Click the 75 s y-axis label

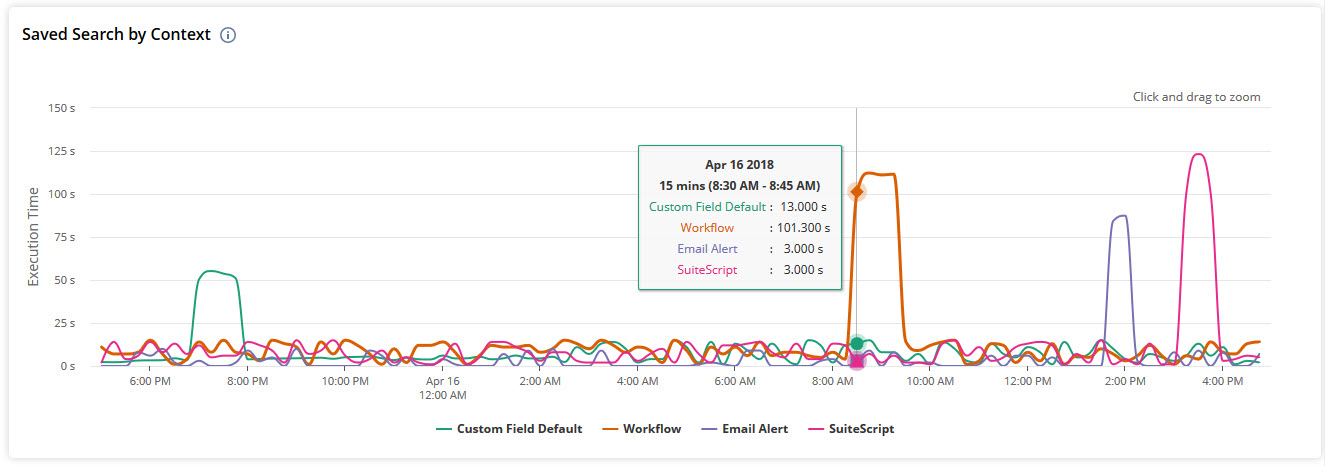[x=65, y=237]
